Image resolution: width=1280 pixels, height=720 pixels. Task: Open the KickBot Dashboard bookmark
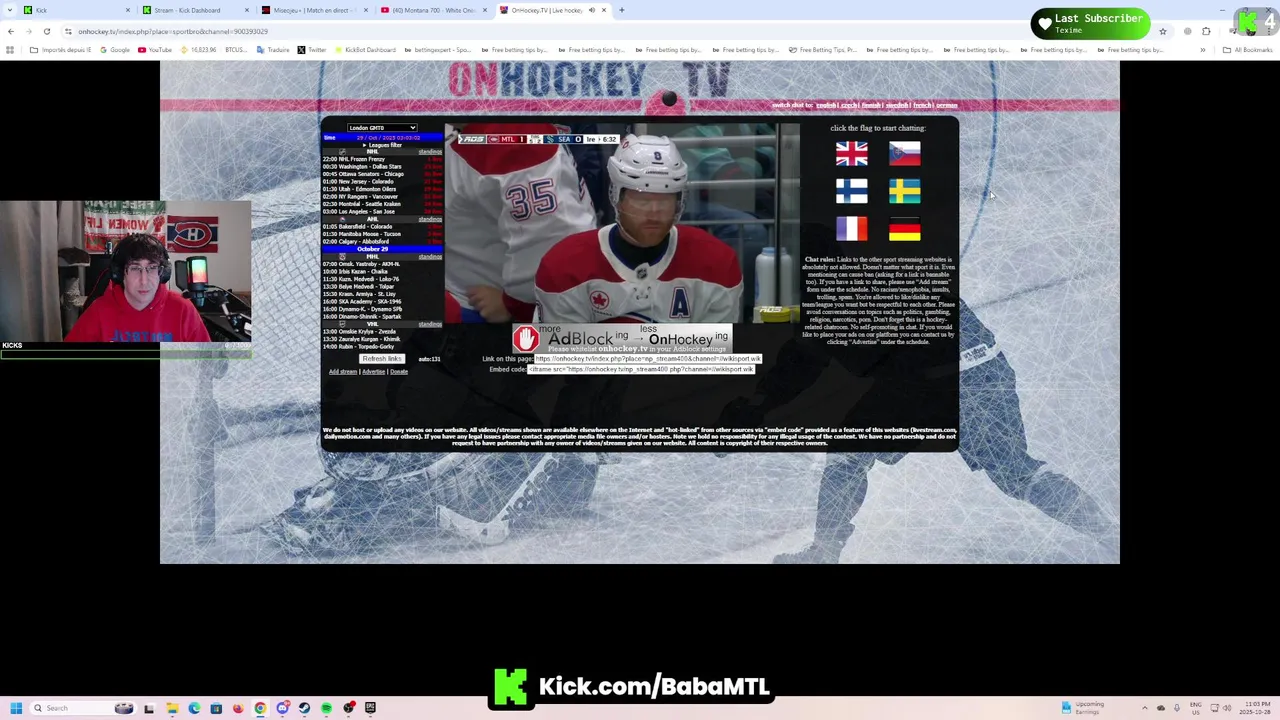pos(365,50)
